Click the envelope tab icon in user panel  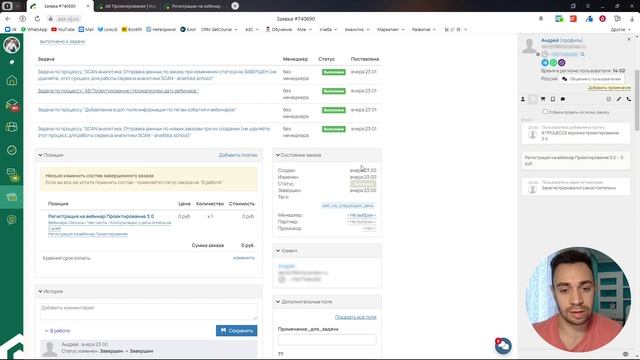point(533,99)
